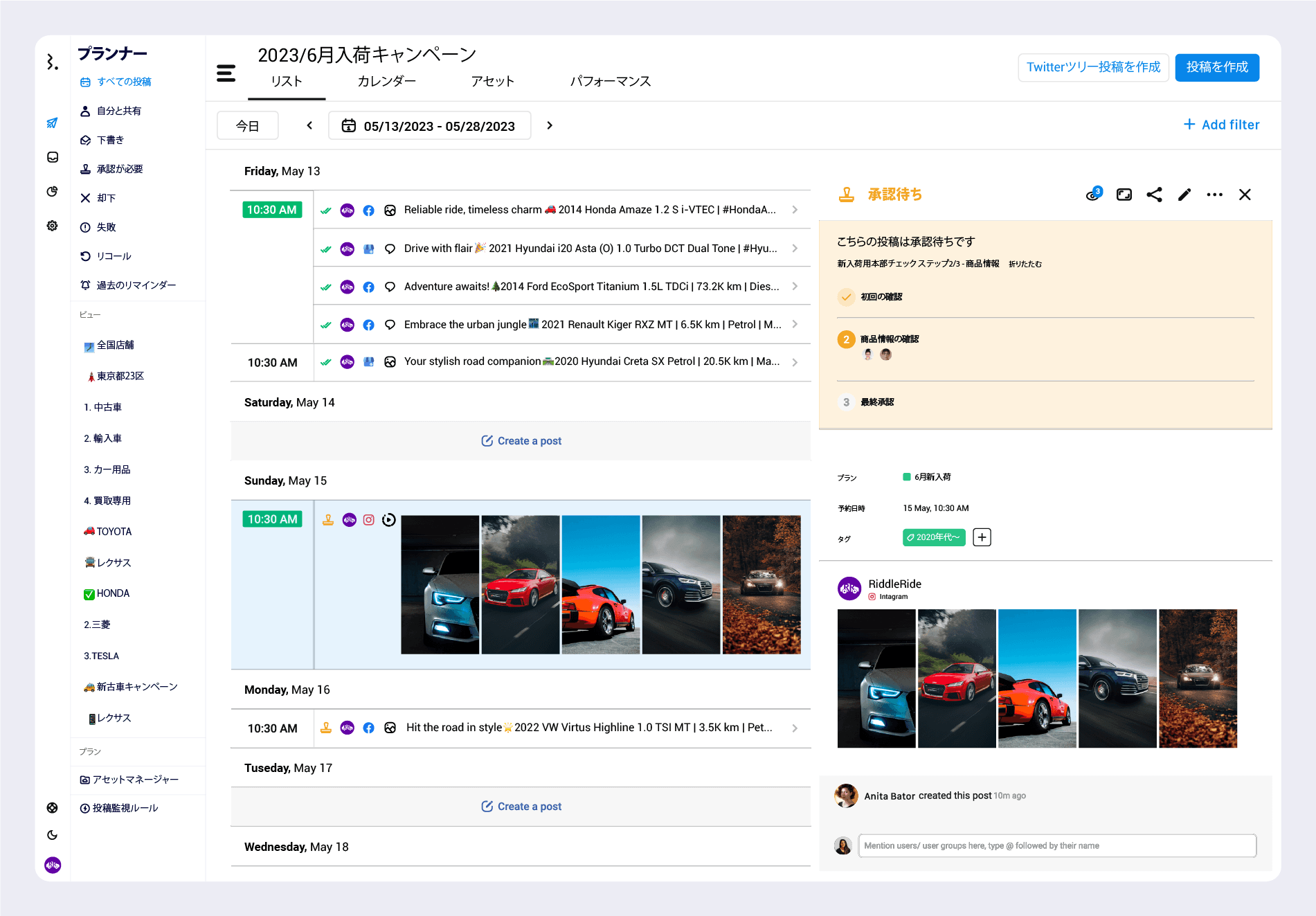Open the settings gear in left rail
This screenshot has height=916, width=1316.
(x=53, y=226)
